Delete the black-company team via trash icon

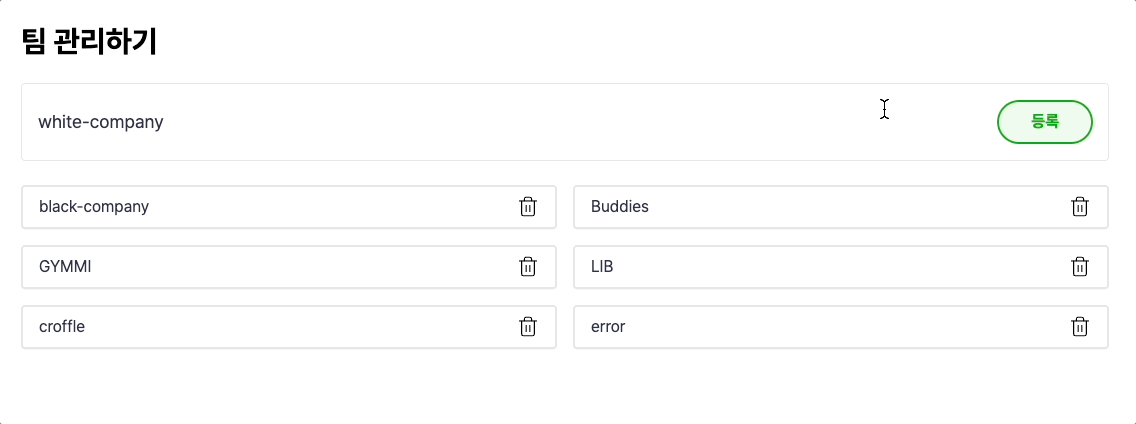(528, 207)
